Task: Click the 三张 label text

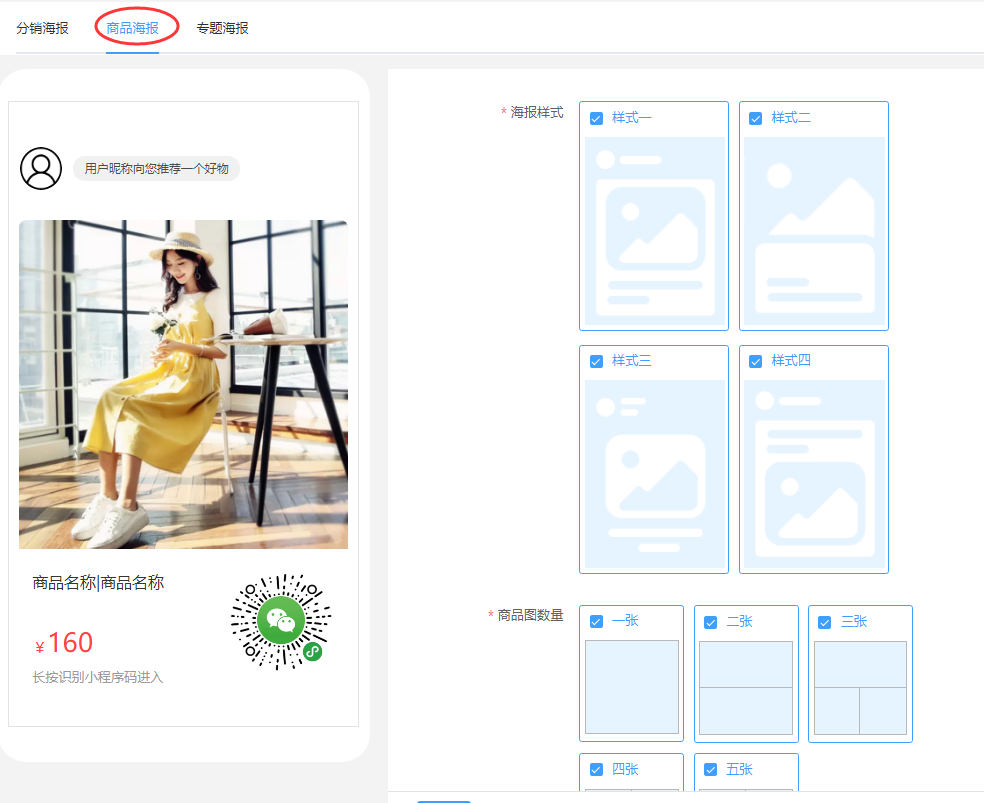Action: 854,622
